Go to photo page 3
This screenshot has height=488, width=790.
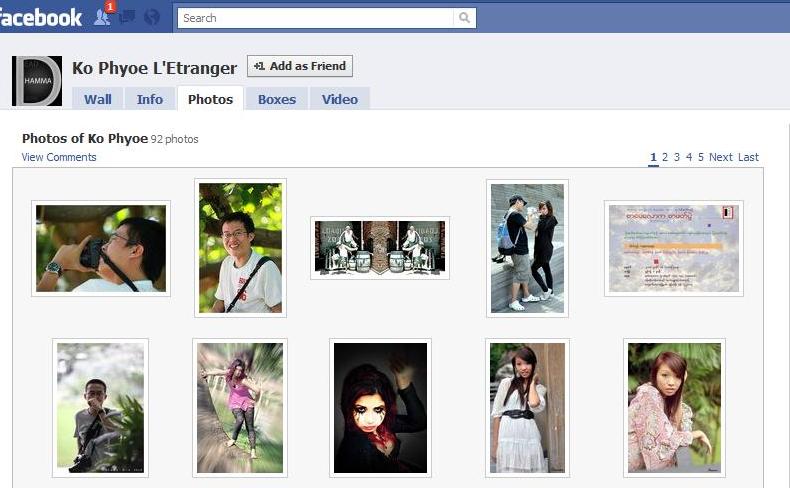(677, 157)
